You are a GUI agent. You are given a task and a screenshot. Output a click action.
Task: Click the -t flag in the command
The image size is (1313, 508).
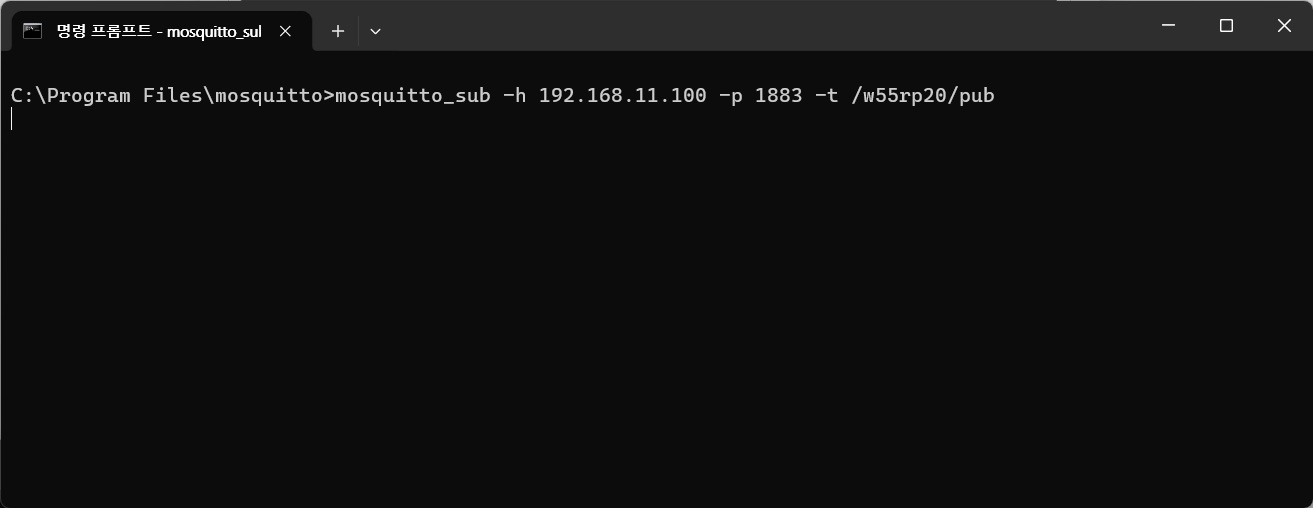(826, 96)
